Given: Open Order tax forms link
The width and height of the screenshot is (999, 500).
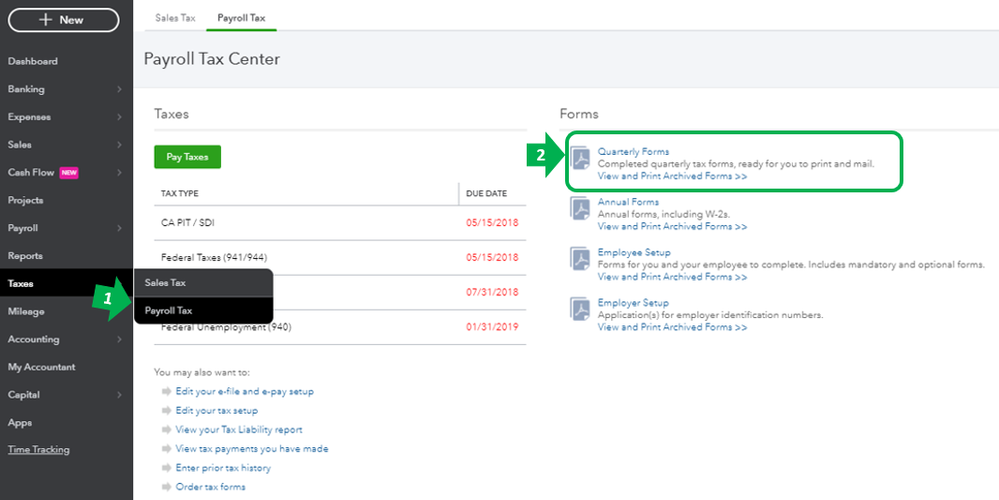Looking at the screenshot, I should click(210, 487).
